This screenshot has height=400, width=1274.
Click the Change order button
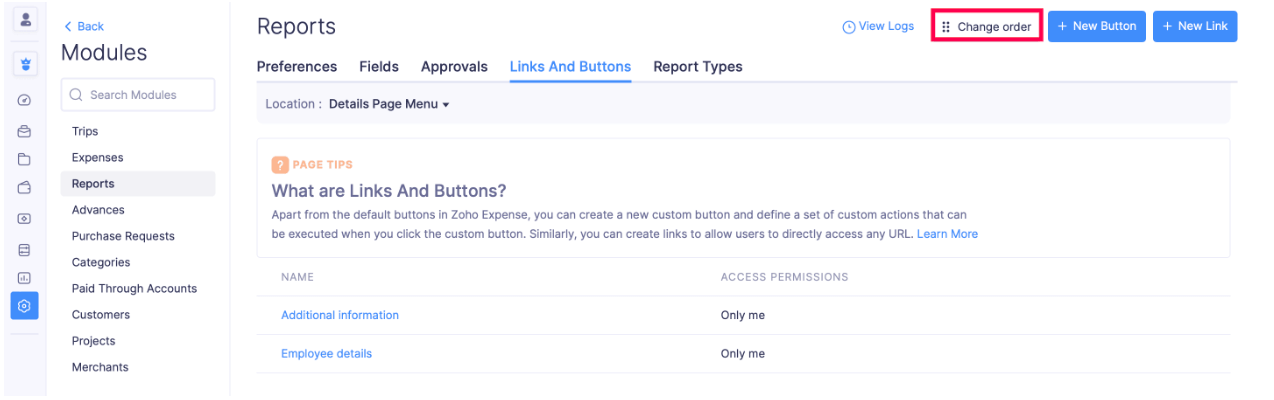986,27
